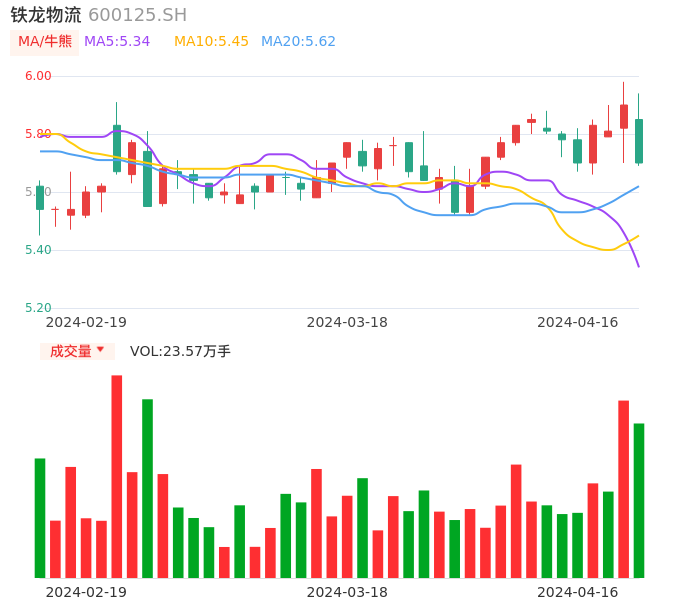Click the leftmost green candlestick
This screenshot has width=686, height=606.
tap(40, 198)
